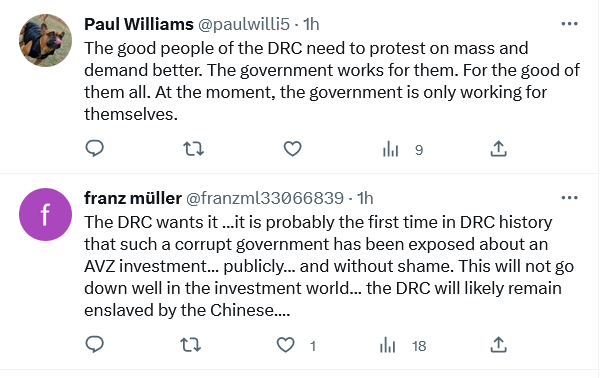Open more options for franz müller's tweet
The height and width of the screenshot is (378, 610).
(x=570, y=198)
